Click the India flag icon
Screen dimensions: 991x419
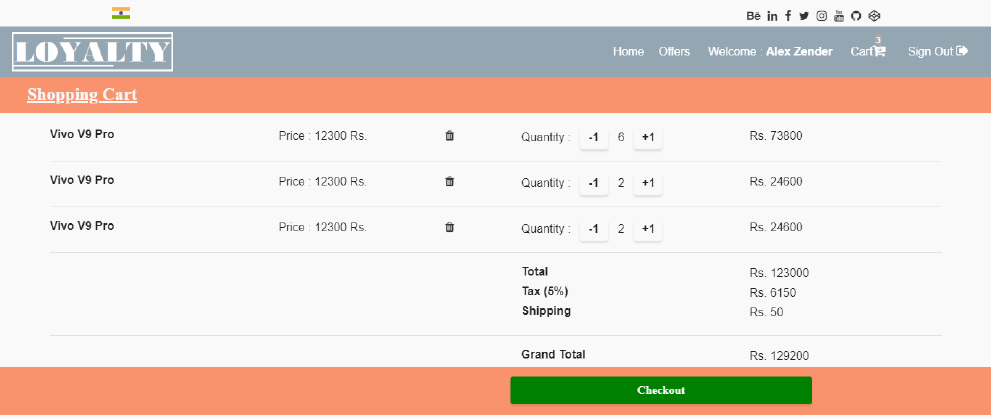(121, 13)
